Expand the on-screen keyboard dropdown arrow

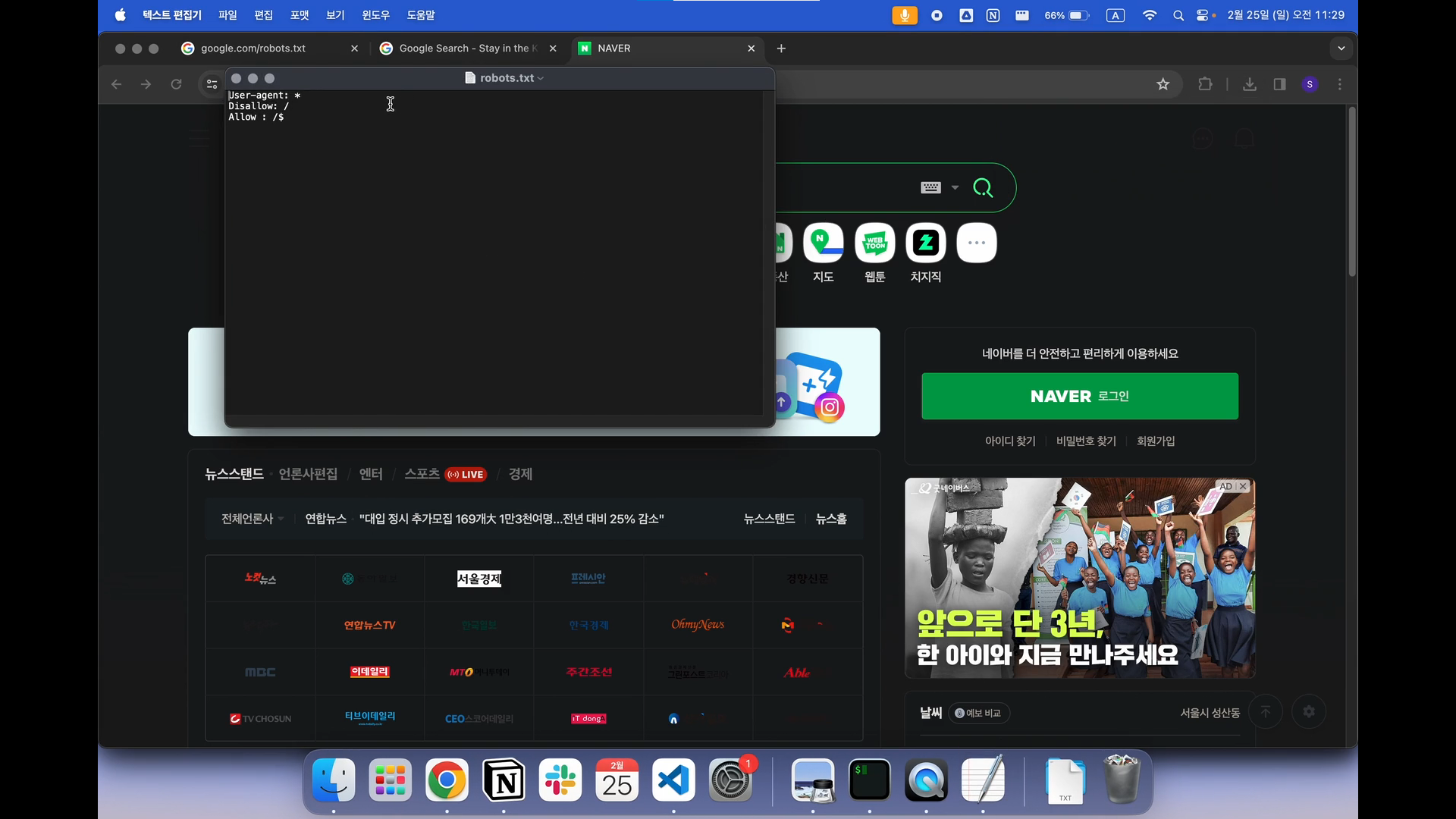coord(955,188)
